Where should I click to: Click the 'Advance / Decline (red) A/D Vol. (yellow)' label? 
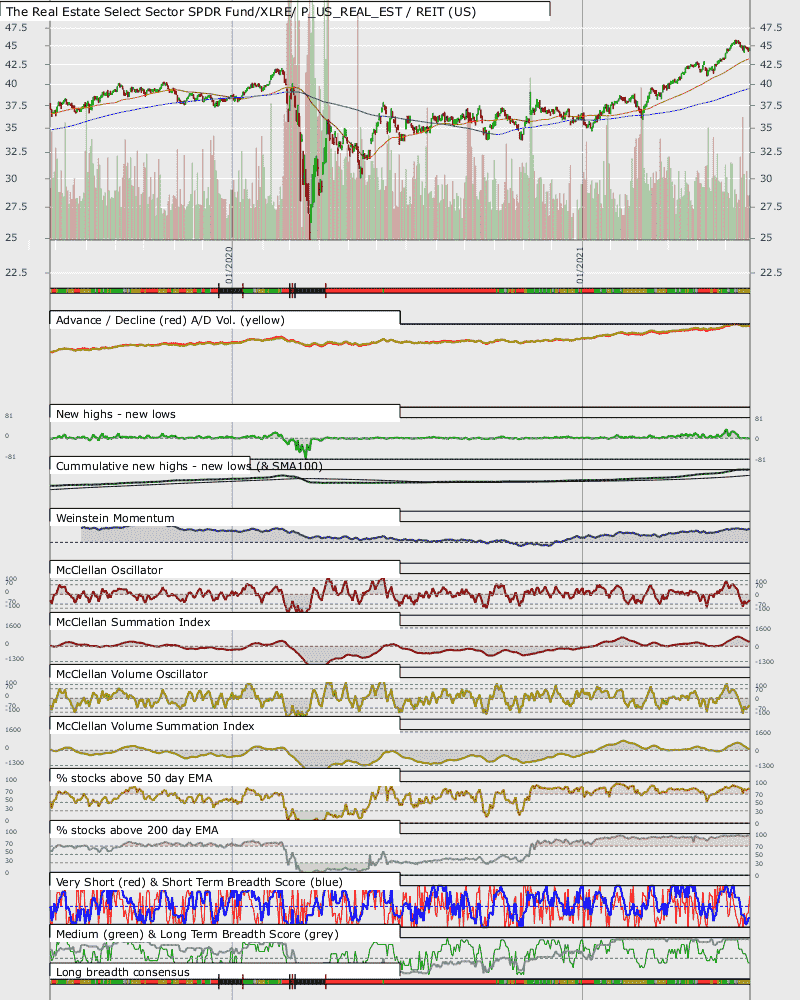click(170, 320)
